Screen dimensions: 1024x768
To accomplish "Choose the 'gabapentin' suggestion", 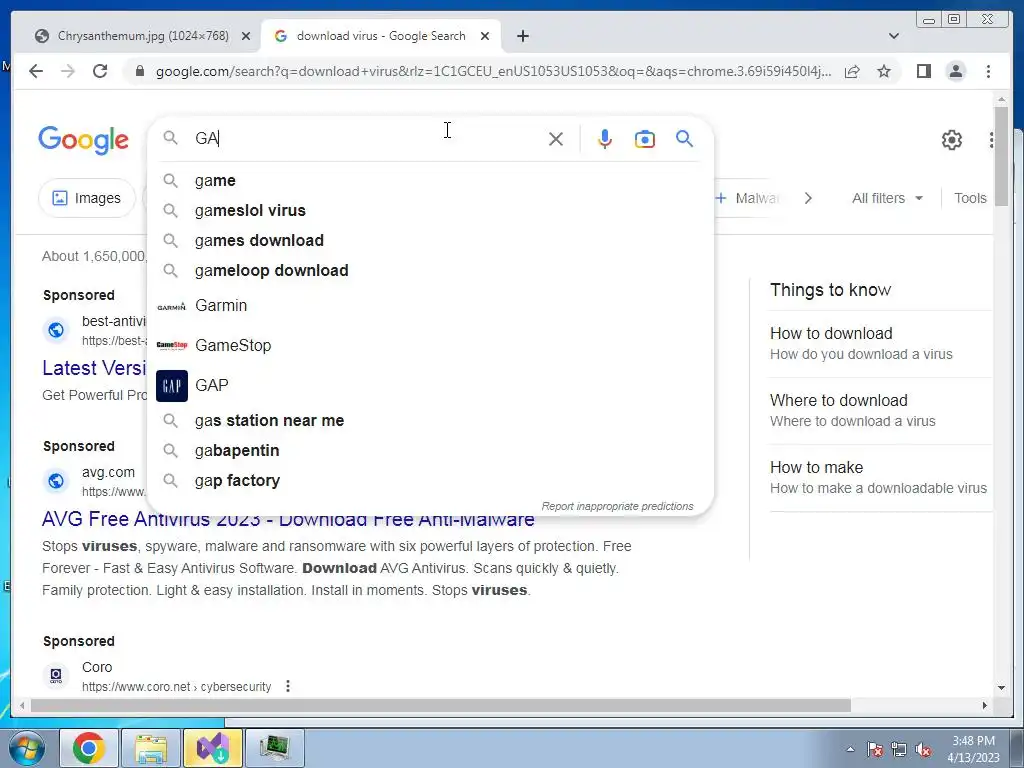I will 431,451.
